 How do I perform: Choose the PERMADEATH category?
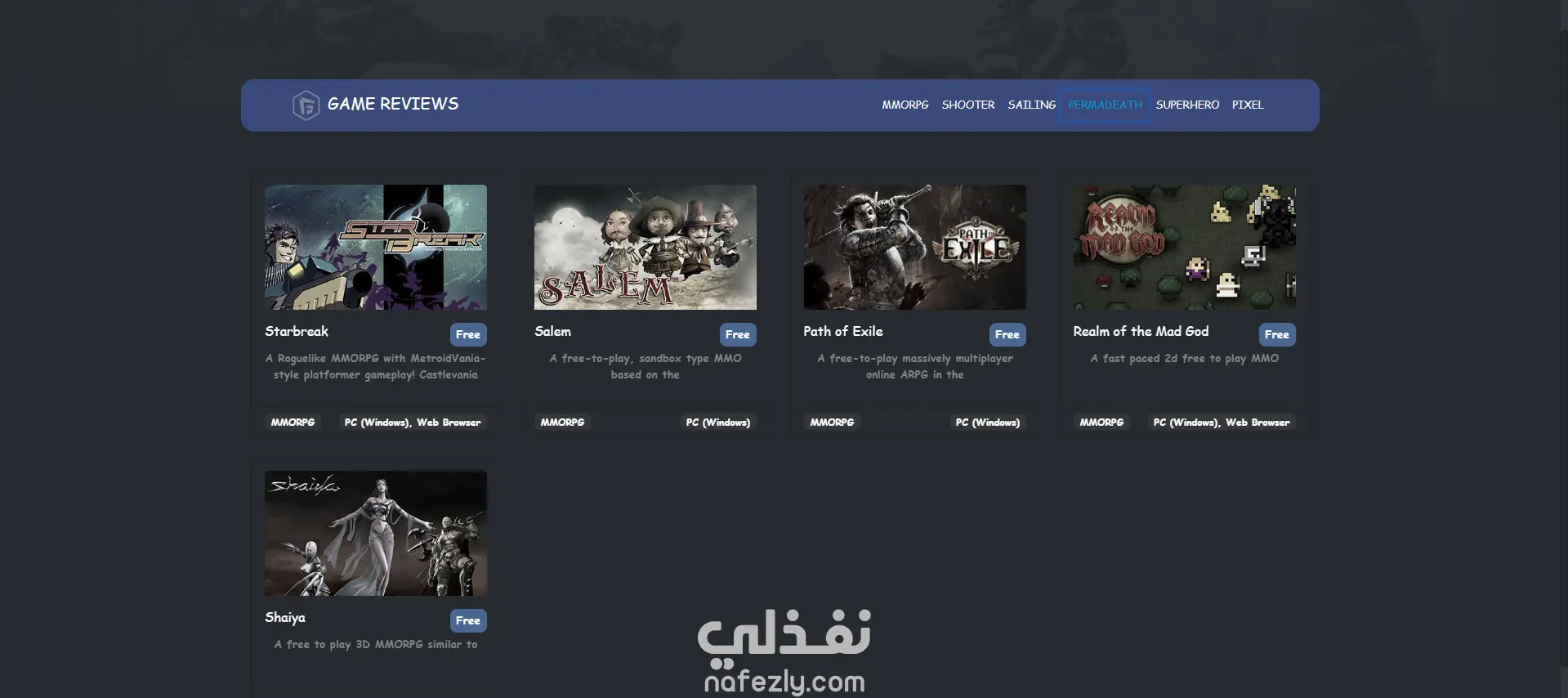point(1106,105)
